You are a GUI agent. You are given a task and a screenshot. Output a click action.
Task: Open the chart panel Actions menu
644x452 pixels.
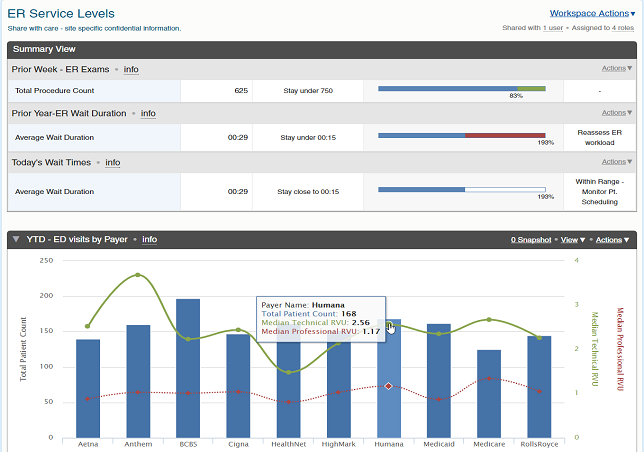coord(610,240)
